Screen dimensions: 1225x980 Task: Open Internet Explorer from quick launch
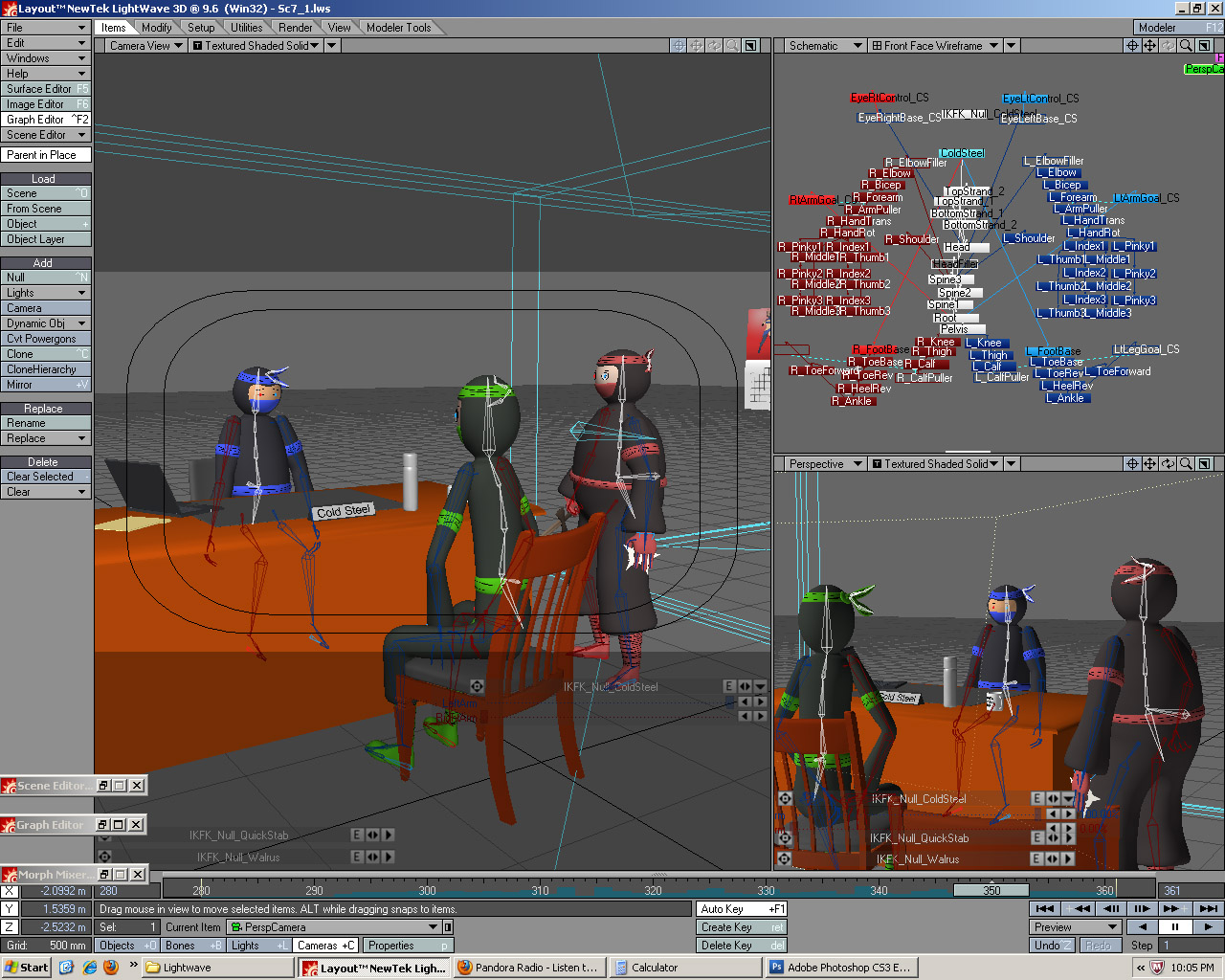click(89, 968)
